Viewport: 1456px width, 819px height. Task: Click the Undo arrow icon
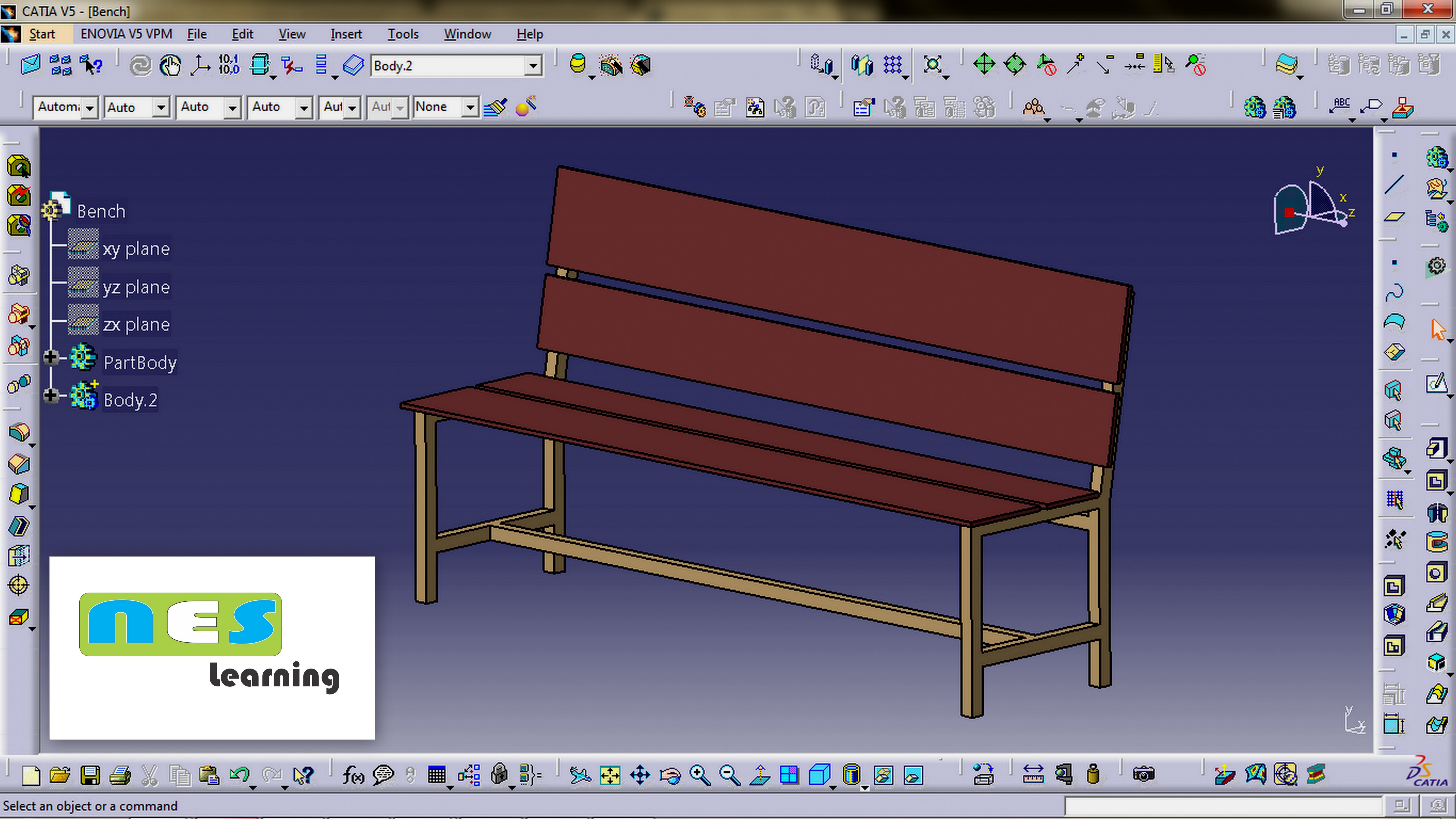[x=239, y=775]
